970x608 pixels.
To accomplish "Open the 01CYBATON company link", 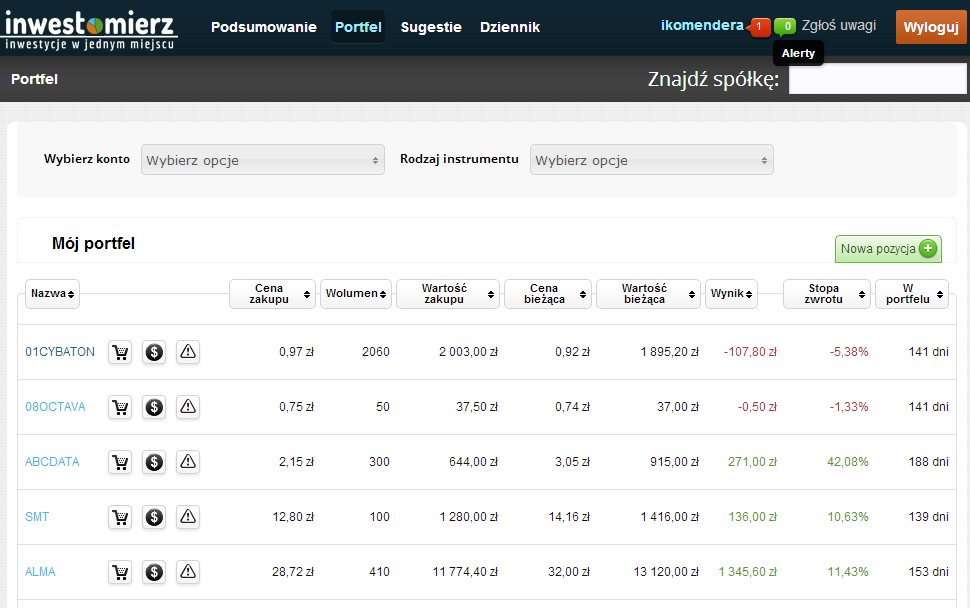I will click(x=60, y=352).
